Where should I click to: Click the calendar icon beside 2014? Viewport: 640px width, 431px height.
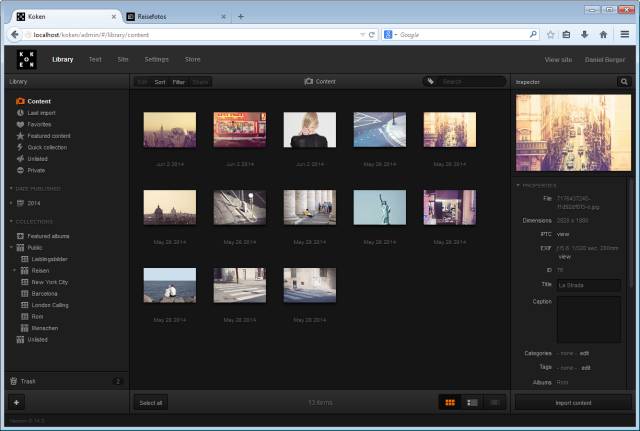20,203
